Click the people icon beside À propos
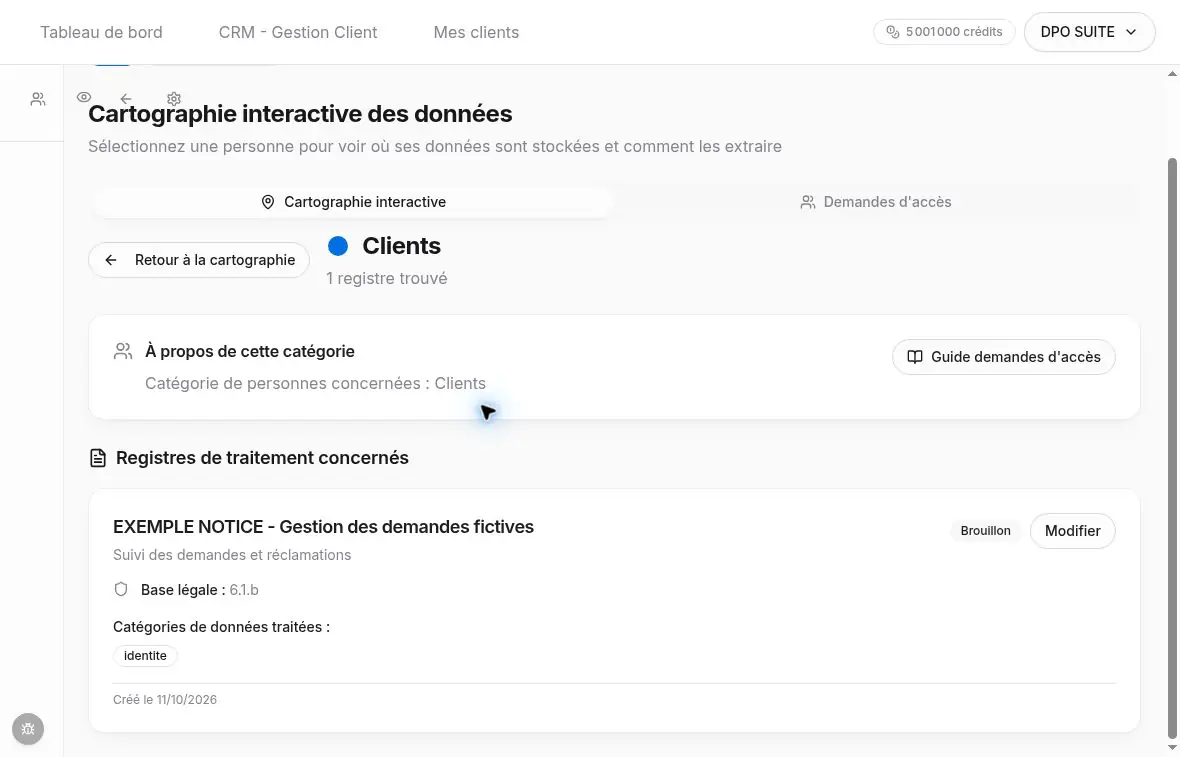 [123, 351]
